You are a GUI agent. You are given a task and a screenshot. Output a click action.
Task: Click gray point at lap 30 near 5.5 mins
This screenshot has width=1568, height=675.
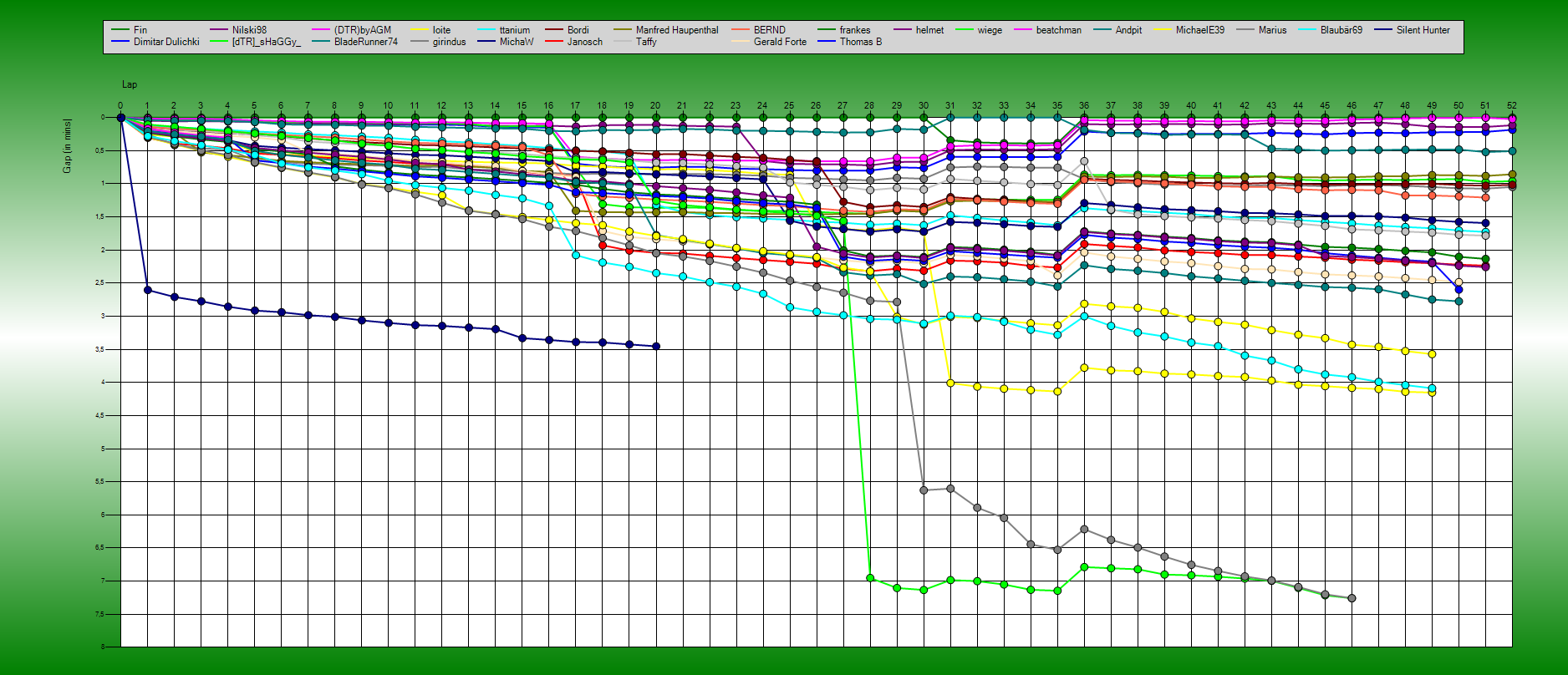(924, 490)
